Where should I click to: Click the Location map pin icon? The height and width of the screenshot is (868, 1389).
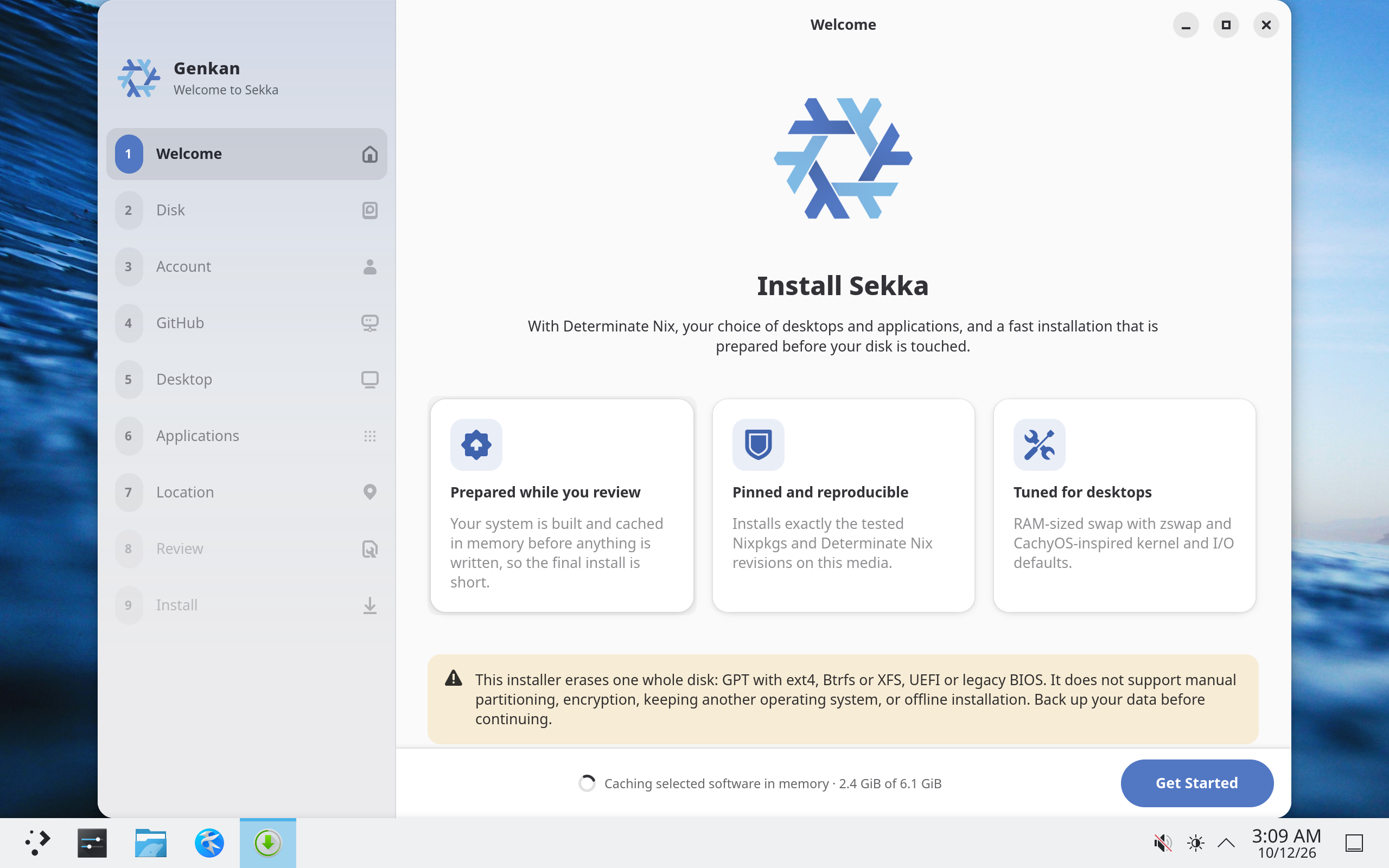coord(369,492)
